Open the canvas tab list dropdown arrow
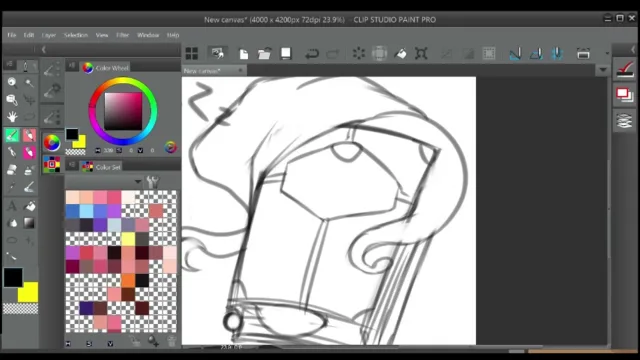Image resolution: width=640 pixels, height=360 pixels. [x=603, y=70]
